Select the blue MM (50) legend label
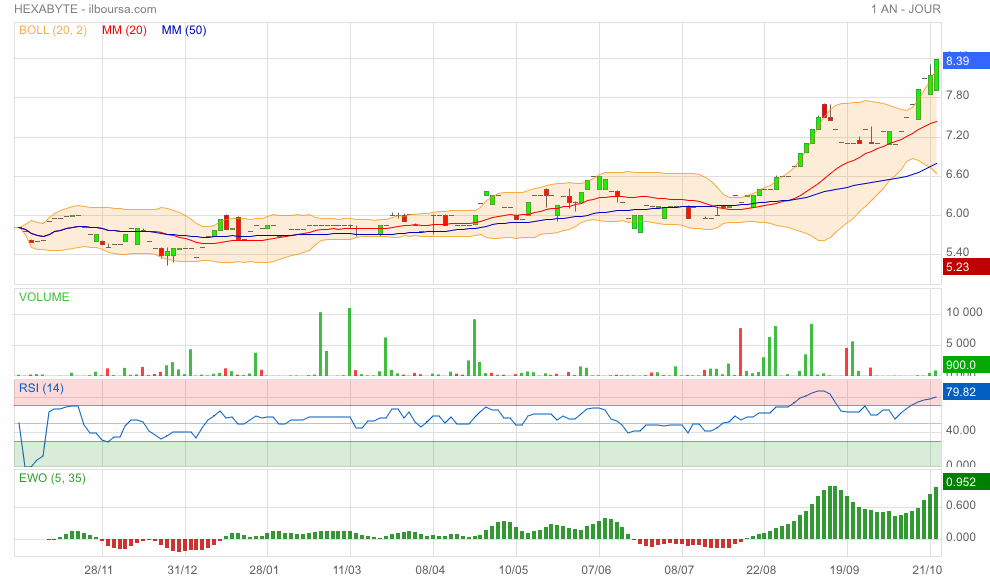The image size is (990, 580). point(184,30)
